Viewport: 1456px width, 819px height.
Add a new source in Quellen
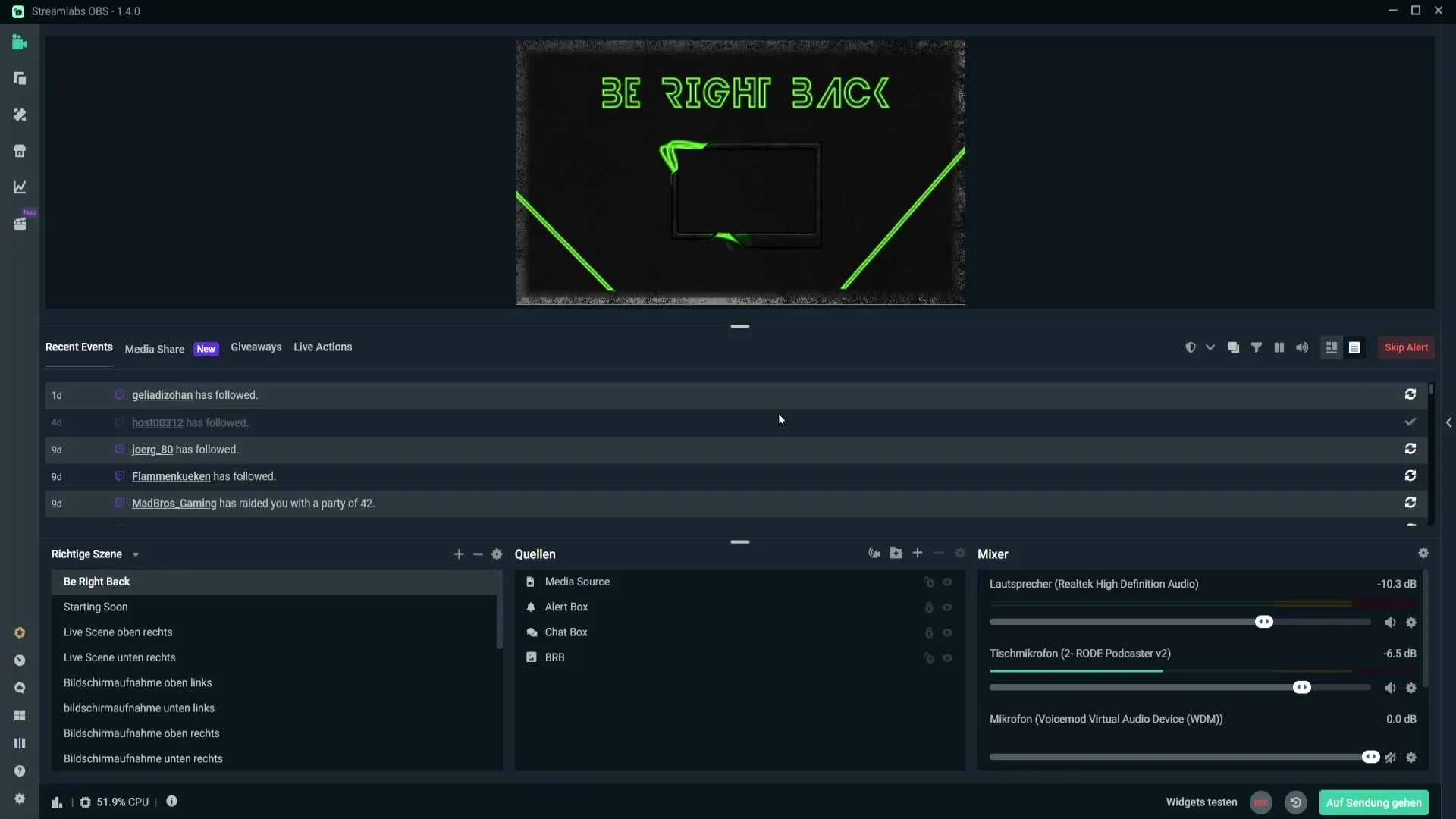[918, 553]
